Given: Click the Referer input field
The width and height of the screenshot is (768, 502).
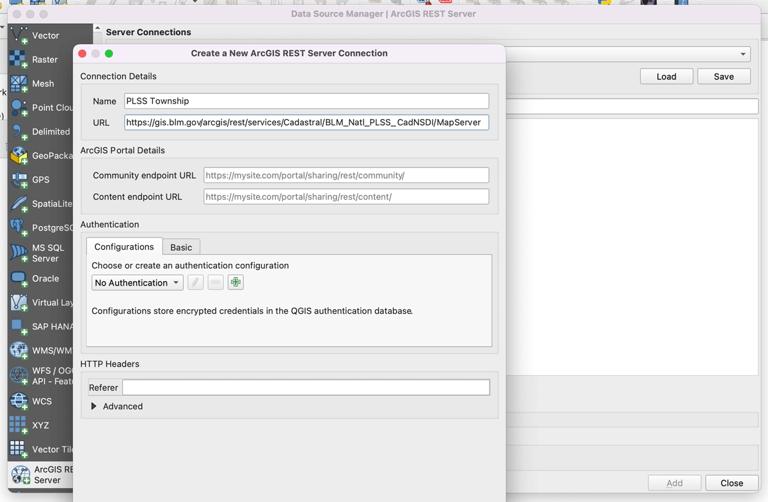Looking at the screenshot, I should tap(306, 387).
